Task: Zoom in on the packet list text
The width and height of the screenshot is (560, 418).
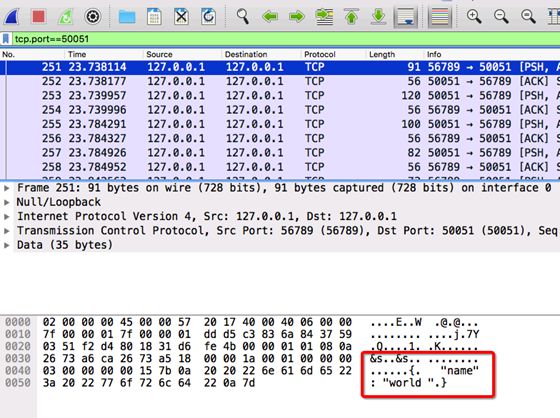Action: tap(474, 16)
